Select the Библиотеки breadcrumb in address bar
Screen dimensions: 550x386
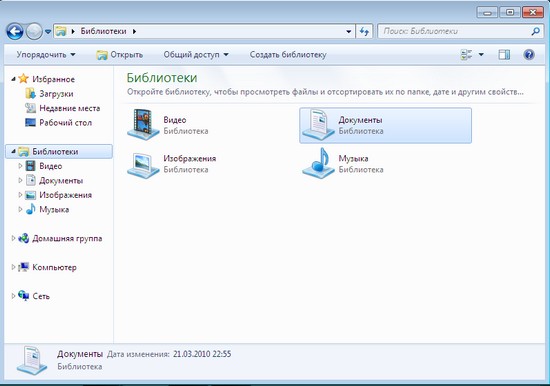[103, 31]
